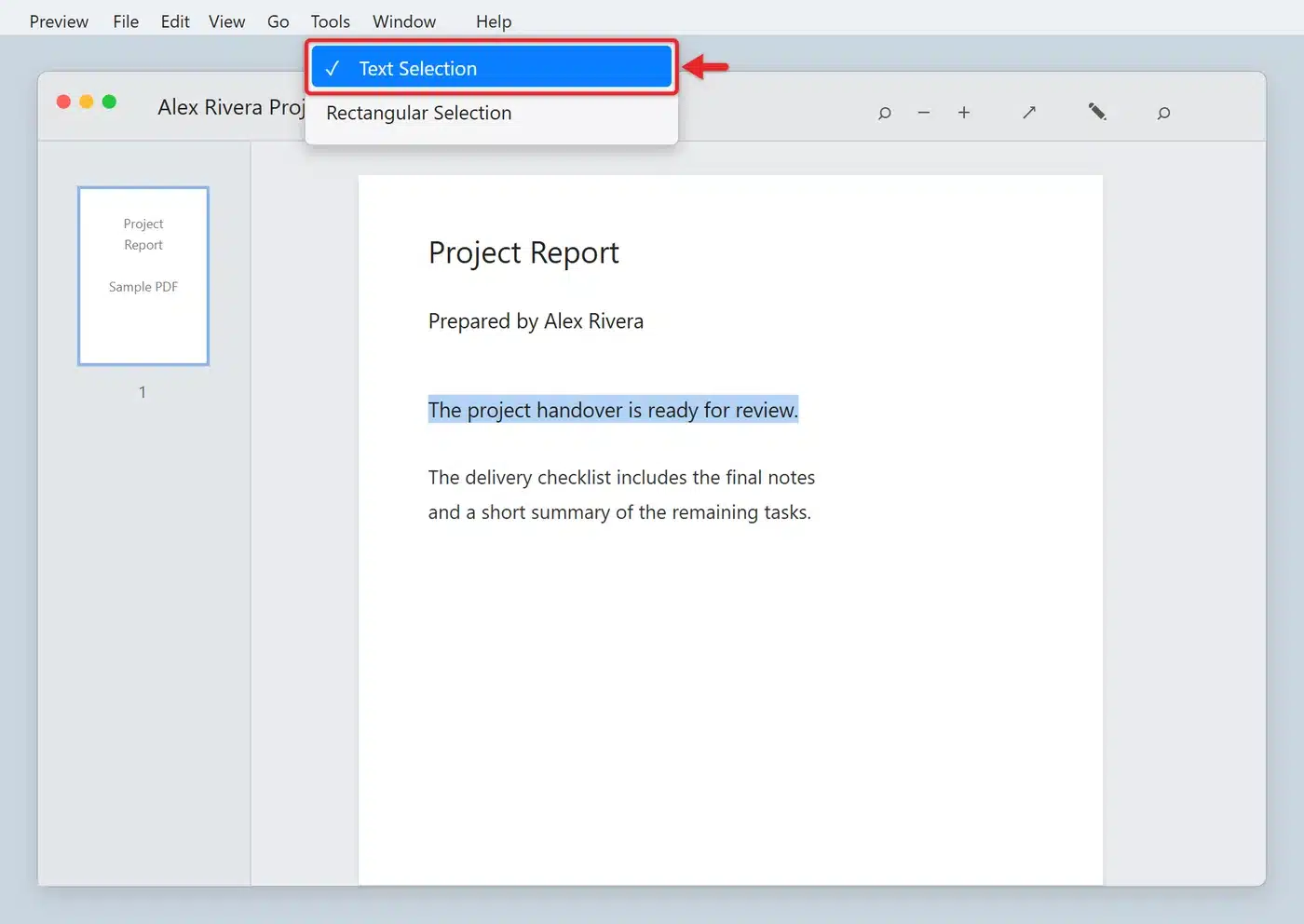Click the page number 1 under the thumbnail

[x=143, y=392]
